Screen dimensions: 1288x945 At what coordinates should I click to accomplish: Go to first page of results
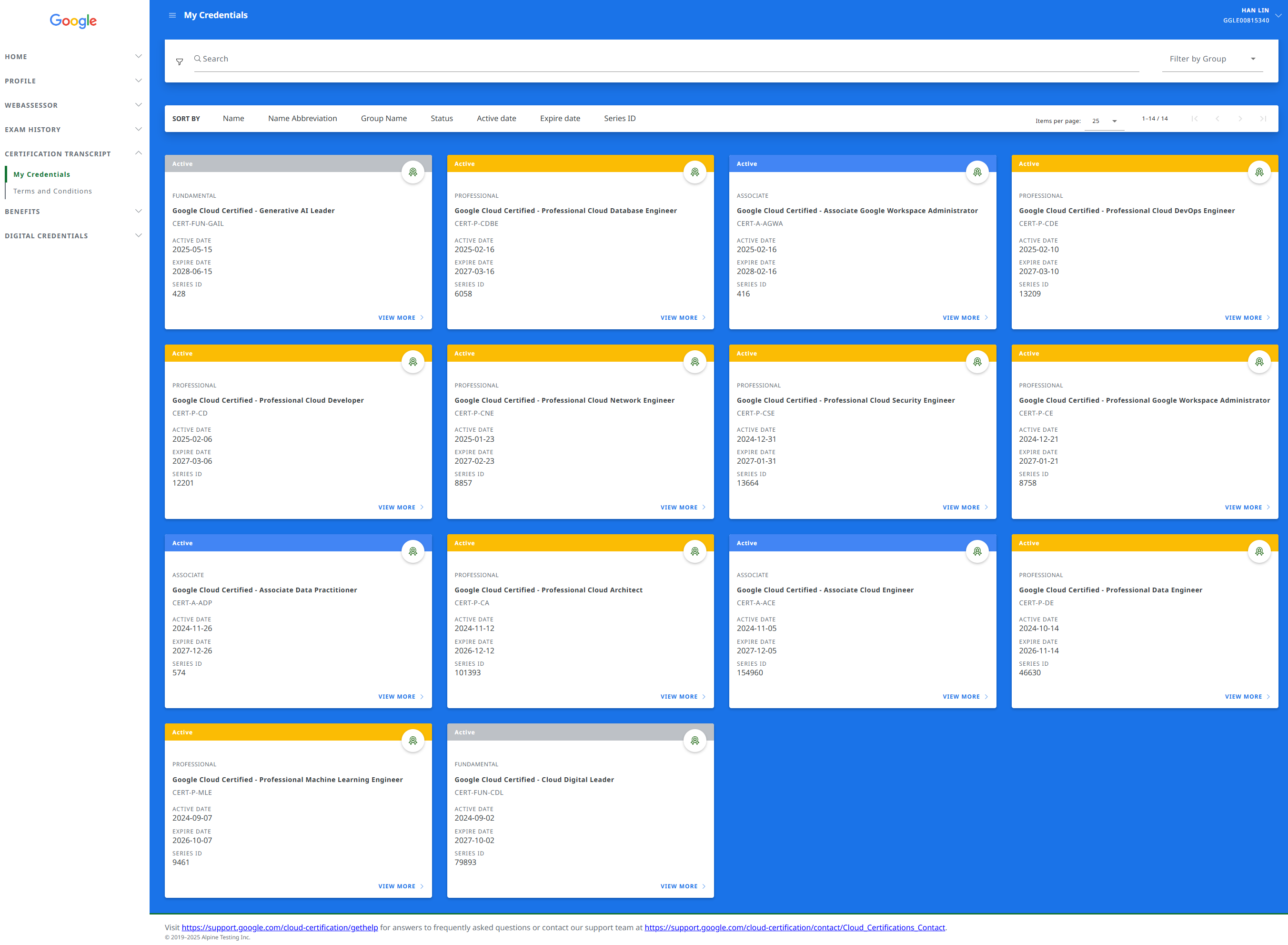coord(1194,118)
